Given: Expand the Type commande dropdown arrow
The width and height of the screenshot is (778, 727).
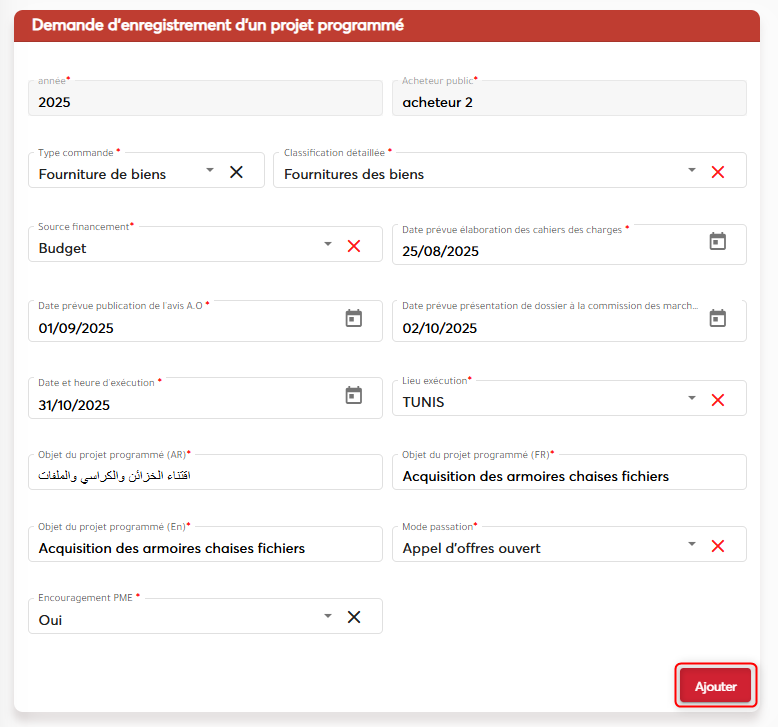Looking at the screenshot, I should click(210, 171).
